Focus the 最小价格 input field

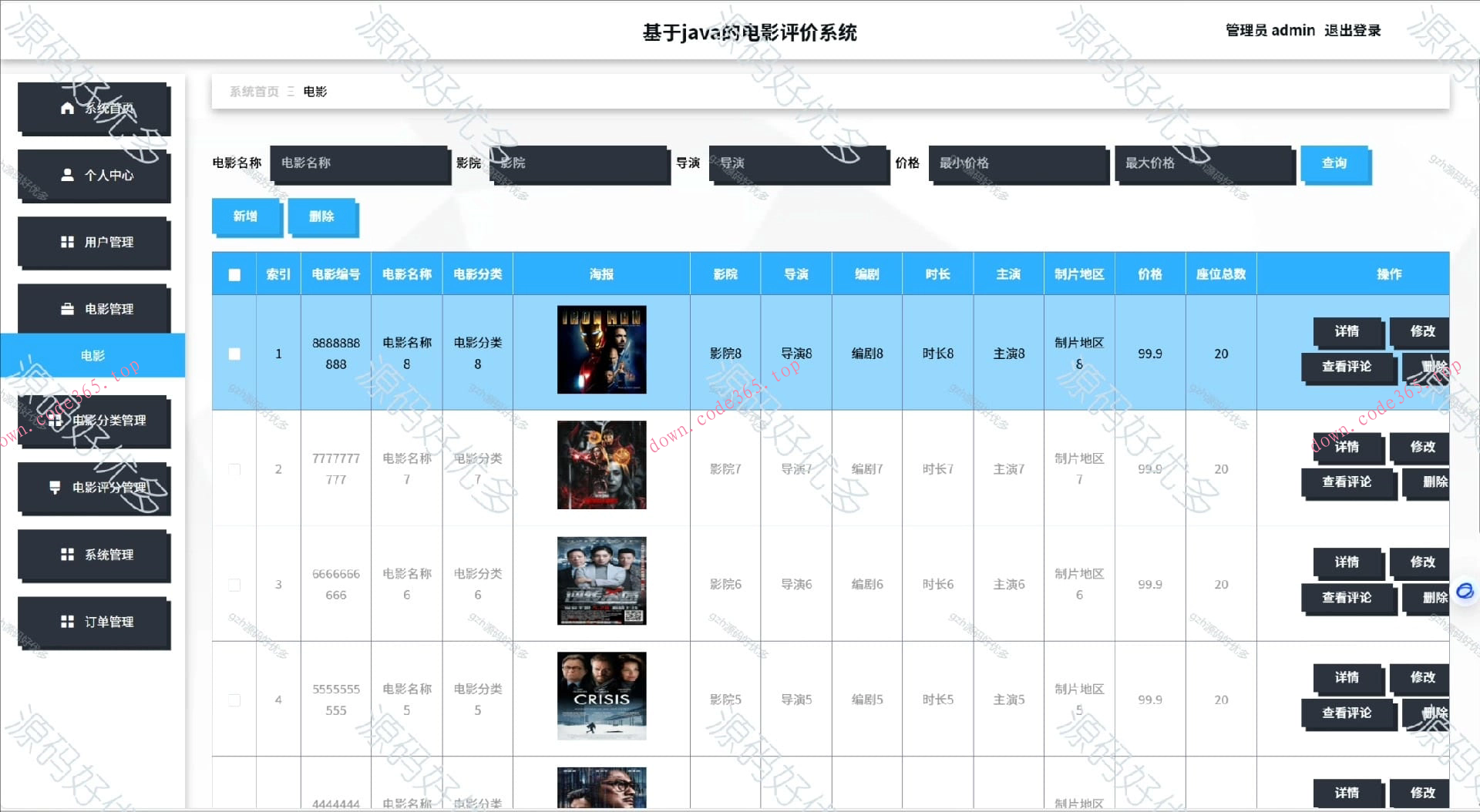[x=1018, y=163]
